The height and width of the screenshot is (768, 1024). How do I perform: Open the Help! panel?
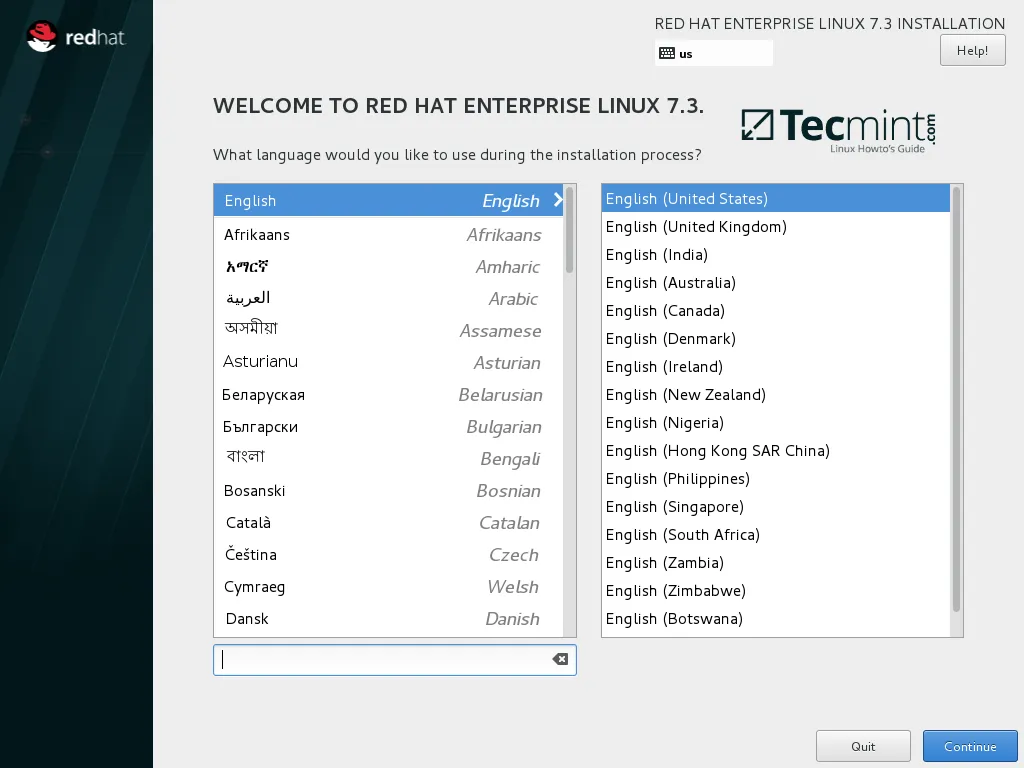pos(971,49)
